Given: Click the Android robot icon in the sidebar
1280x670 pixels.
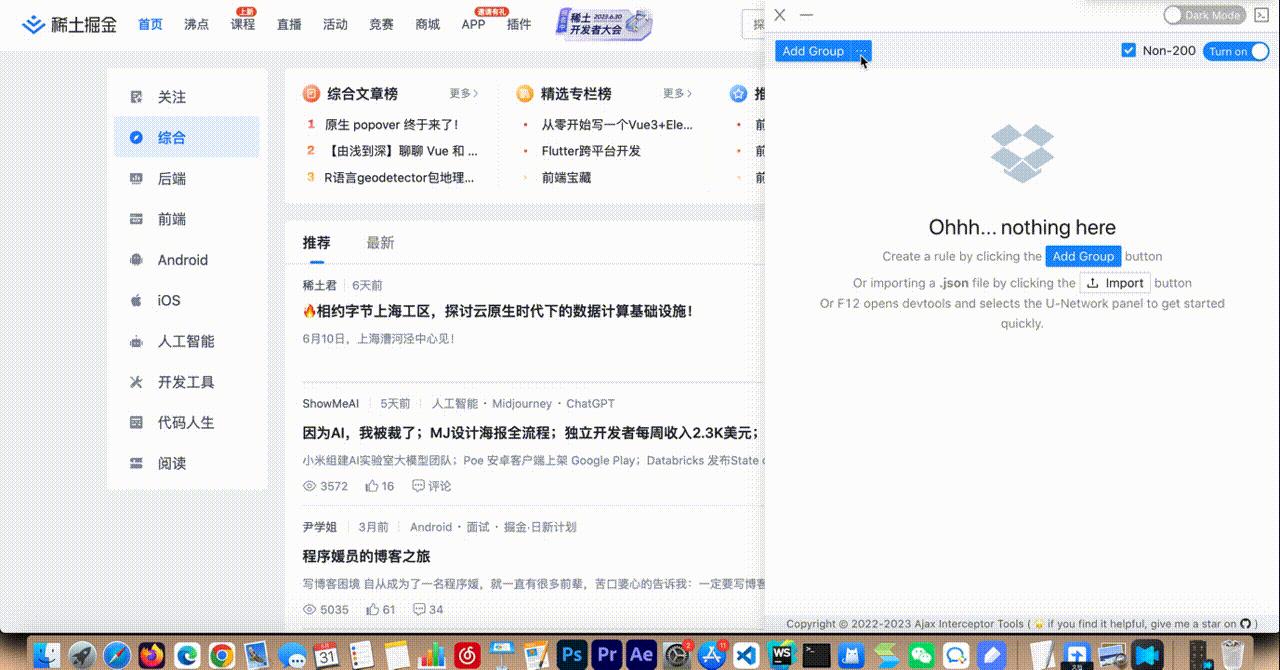Looking at the screenshot, I should [135, 260].
